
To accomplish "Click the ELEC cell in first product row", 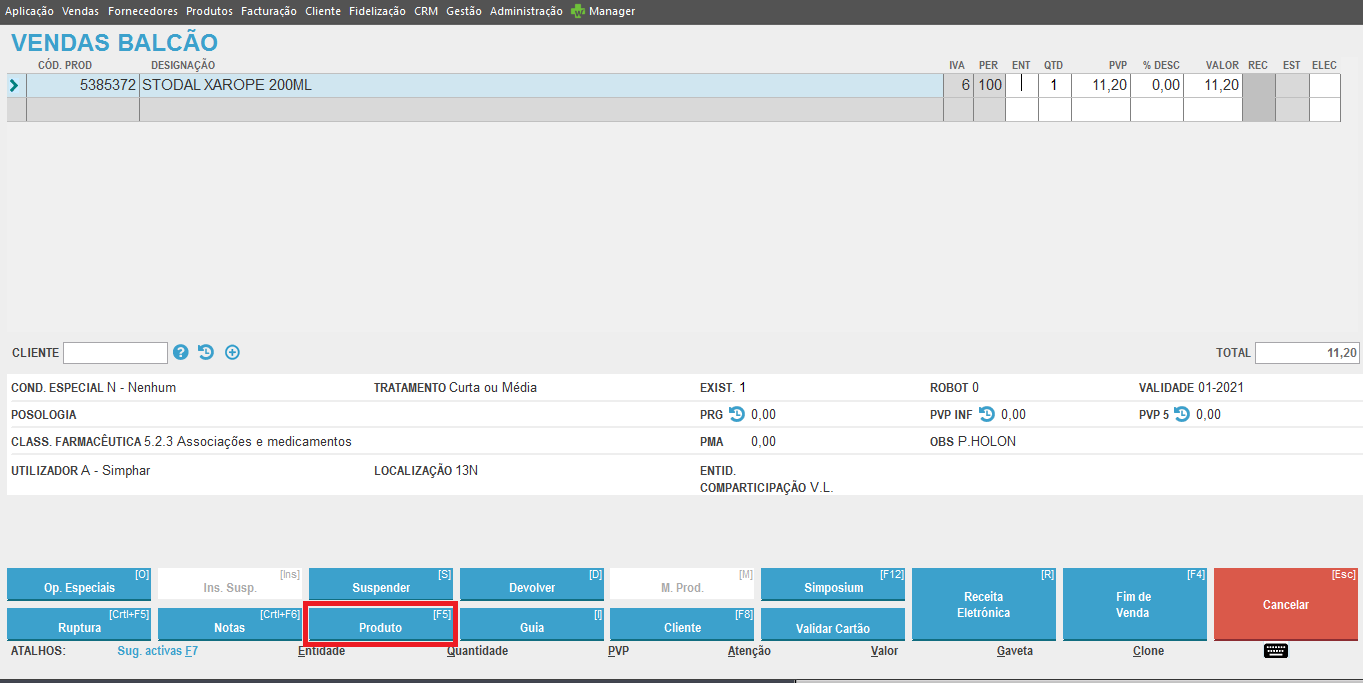I will pyautogui.click(x=1324, y=86).
